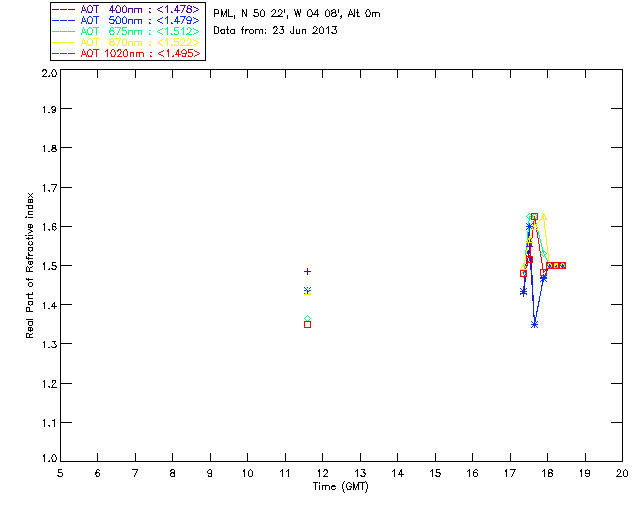The height and width of the screenshot is (512, 640).
Task: Click the yellow triangle peak near time 17.9
Action: coord(543,217)
